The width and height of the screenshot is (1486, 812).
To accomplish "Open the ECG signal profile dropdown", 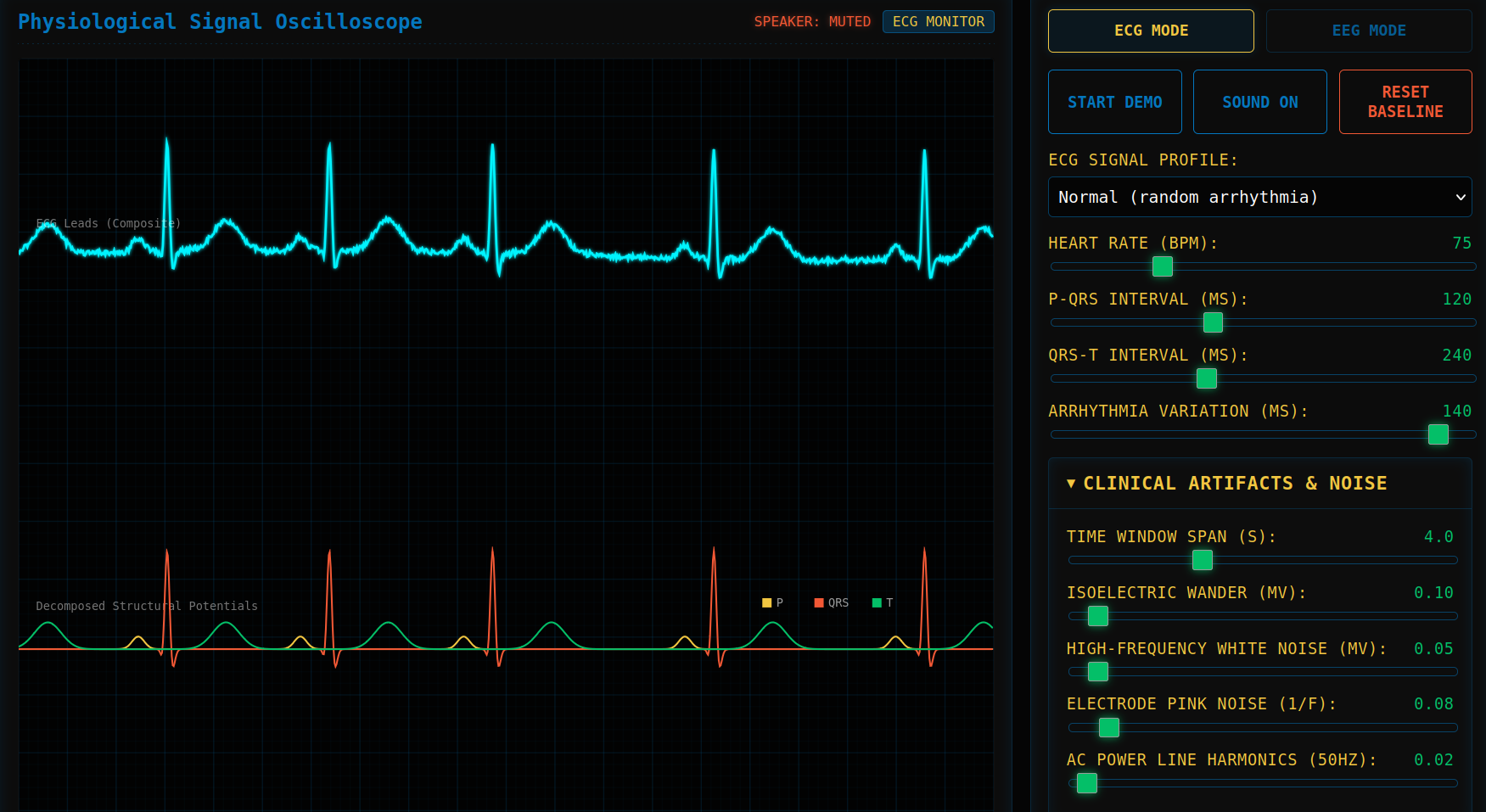I will pos(1260,197).
